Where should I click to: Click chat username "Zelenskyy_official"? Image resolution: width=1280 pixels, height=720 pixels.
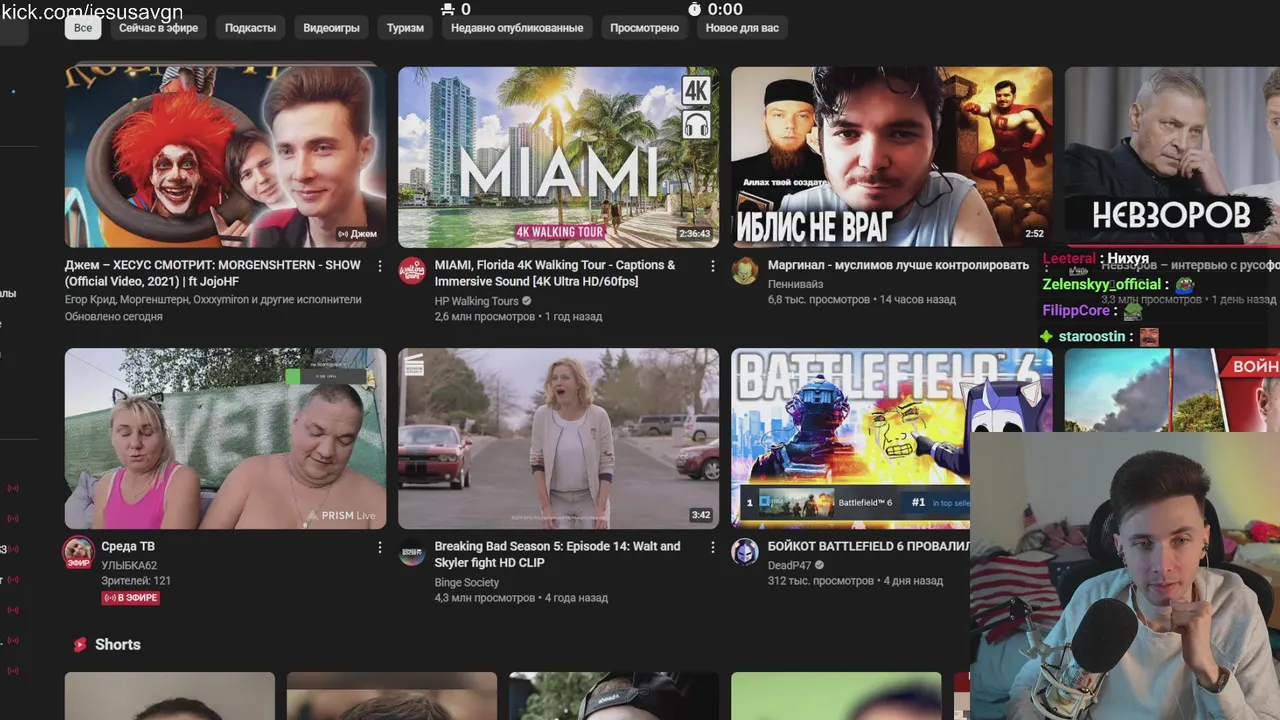[1101, 284]
